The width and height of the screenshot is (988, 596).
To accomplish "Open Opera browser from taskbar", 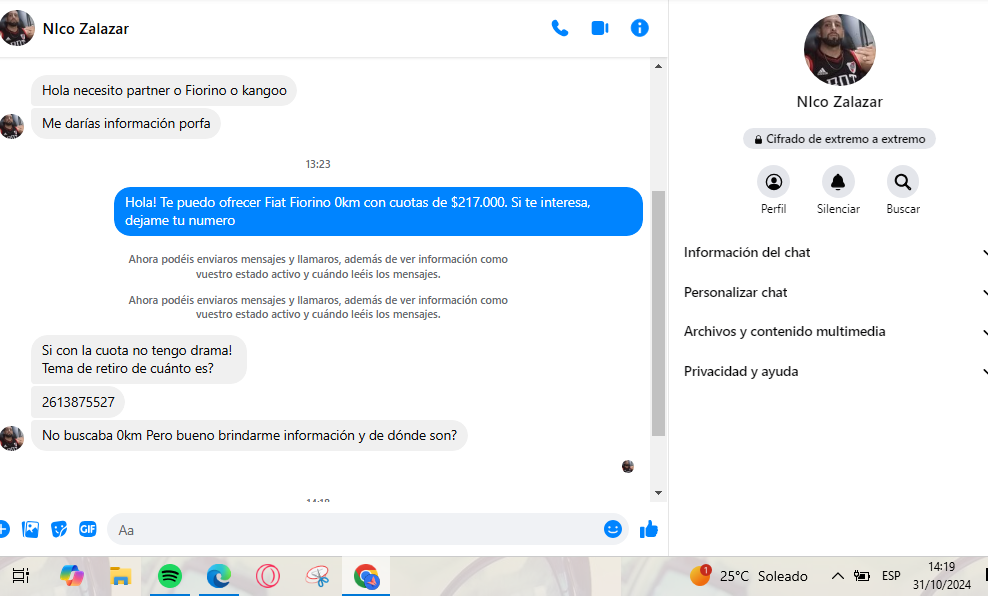I will pos(268,576).
